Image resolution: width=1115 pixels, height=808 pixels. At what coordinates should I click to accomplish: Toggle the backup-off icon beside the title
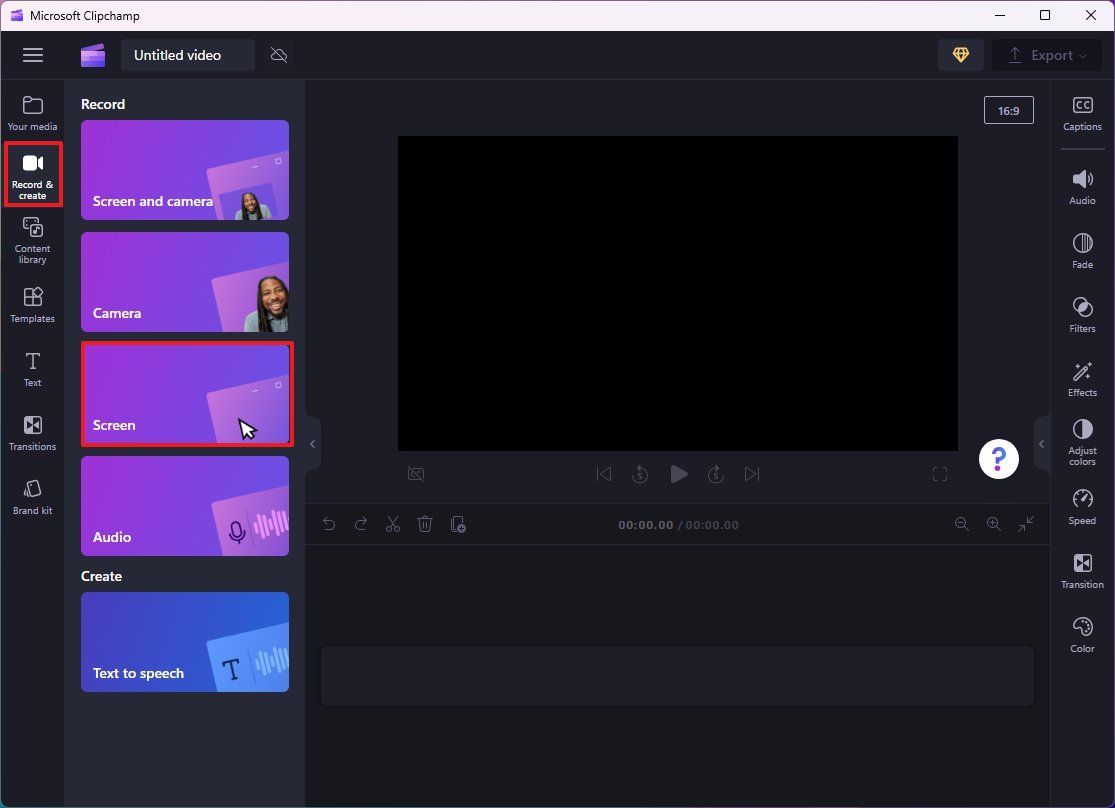point(278,55)
